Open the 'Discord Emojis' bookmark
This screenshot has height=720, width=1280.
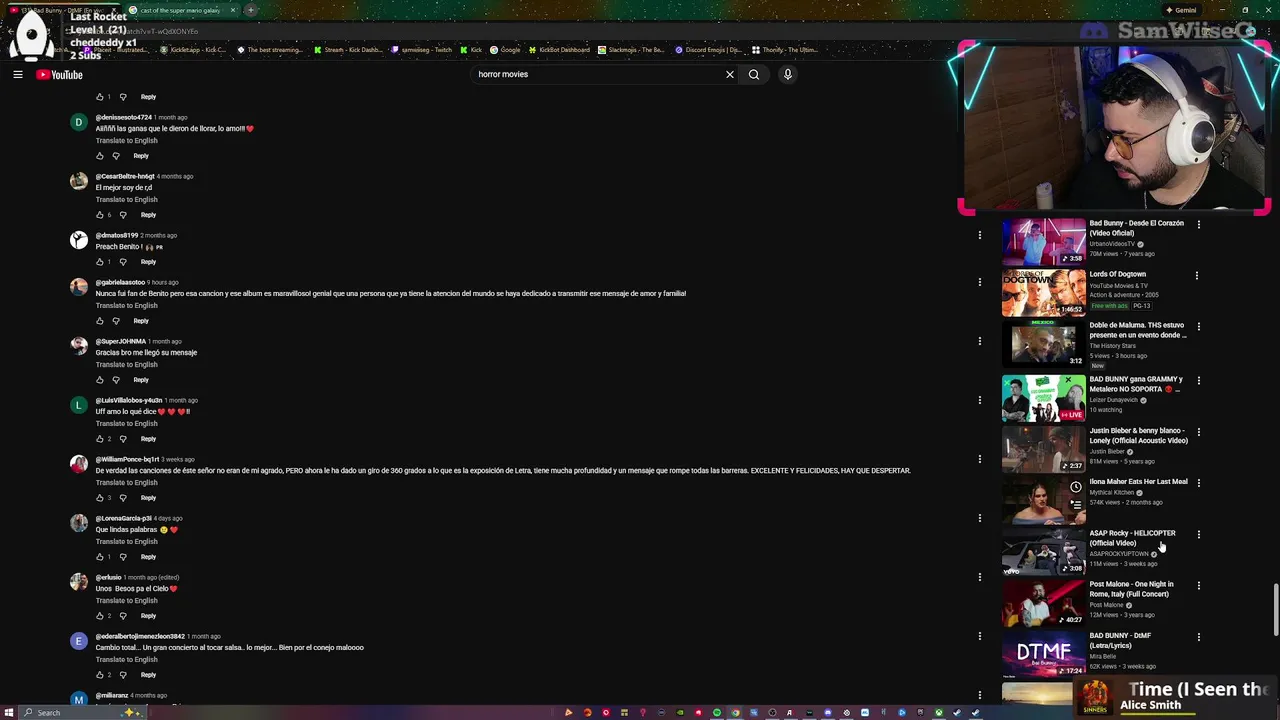708,50
